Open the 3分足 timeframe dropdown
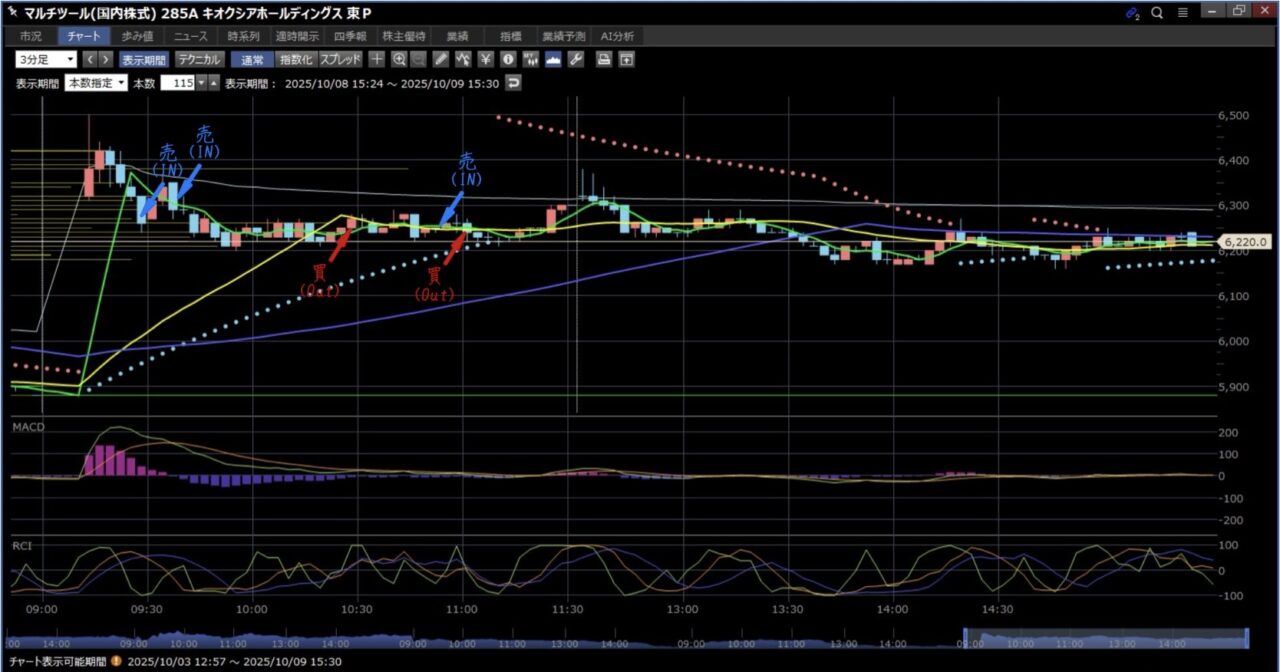Image resolution: width=1280 pixels, height=672 pixels. click(x=45, y=59)
